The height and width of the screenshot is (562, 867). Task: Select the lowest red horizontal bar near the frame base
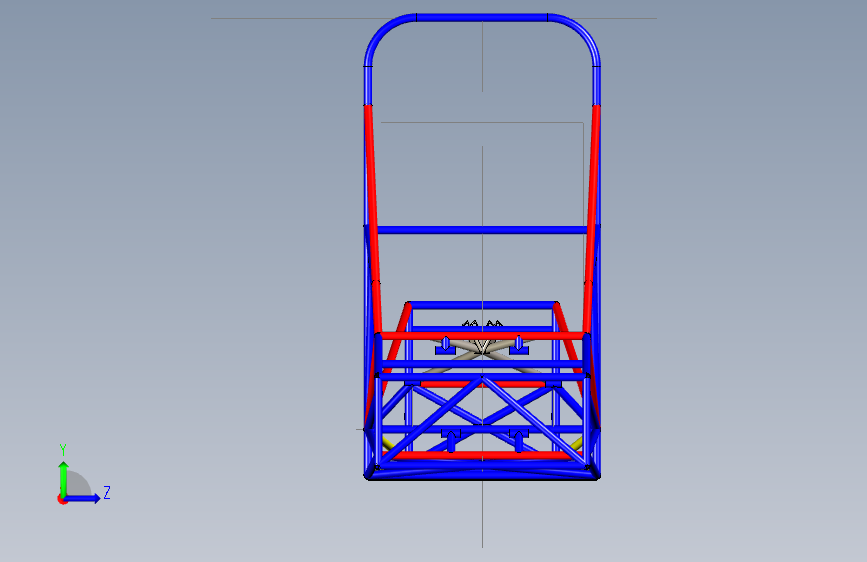click(482, 455)
